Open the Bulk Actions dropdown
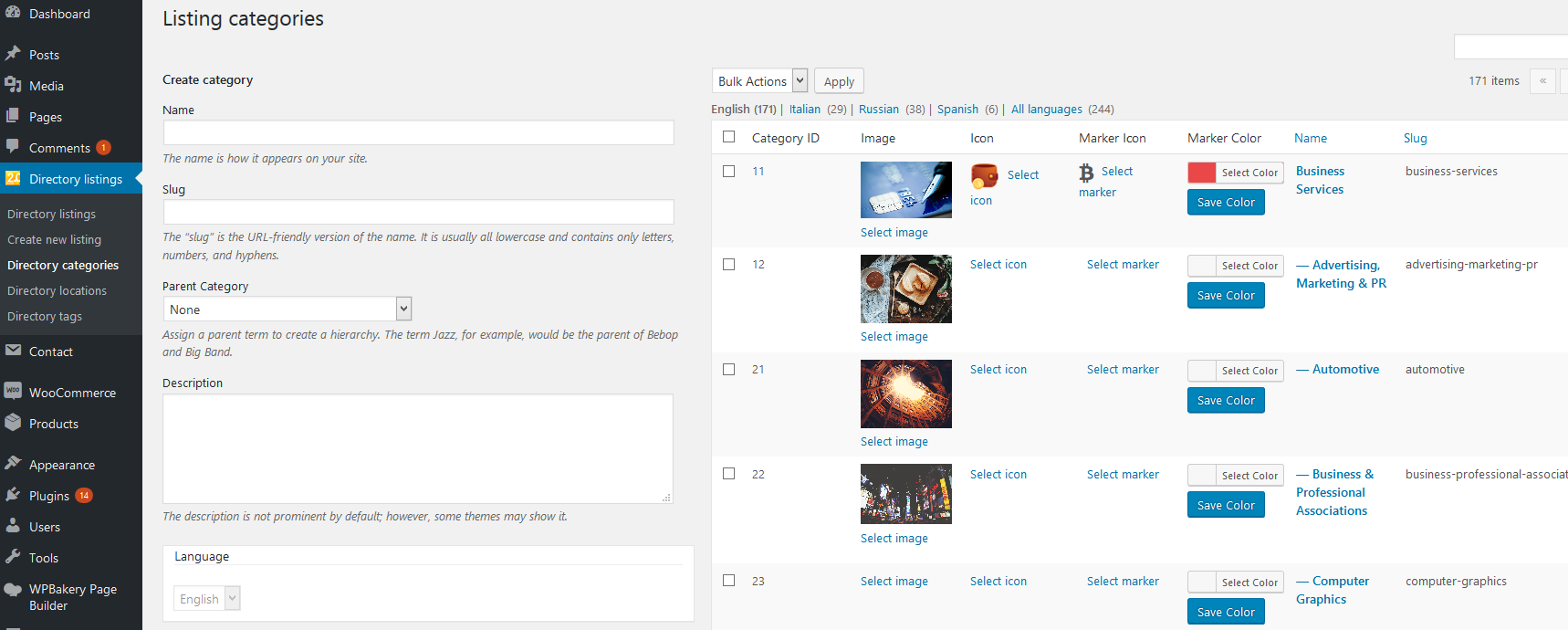1568x630 pixels. pos(759,81)
